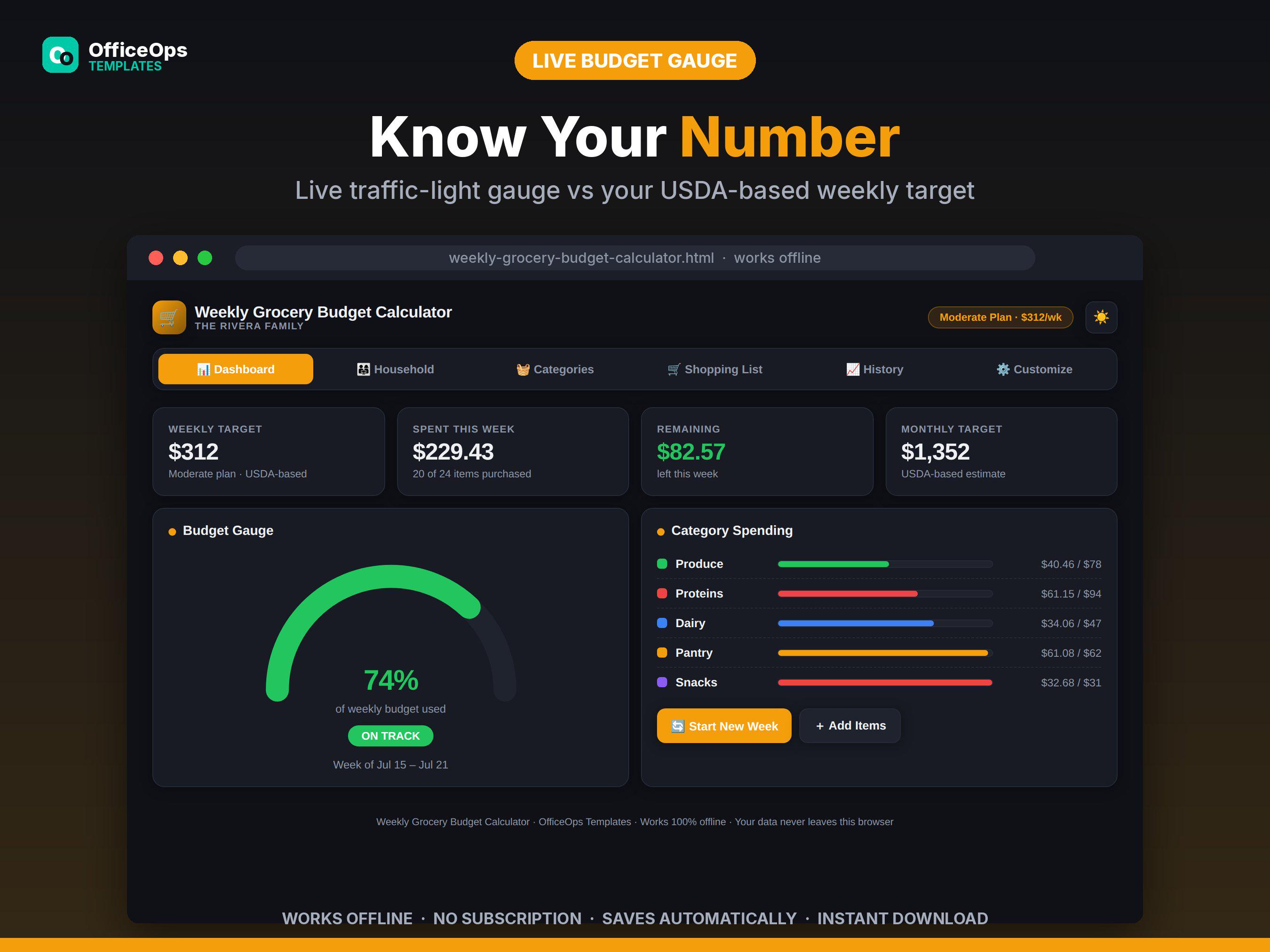
Task: Click '20 of 24 items purchased' text
Action: pyautogui.click(x=472, y=474)
